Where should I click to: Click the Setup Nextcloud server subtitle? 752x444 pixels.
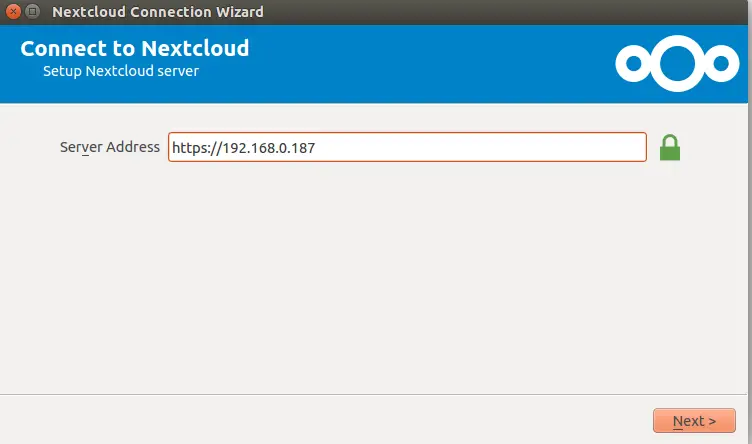coord(121,71)
